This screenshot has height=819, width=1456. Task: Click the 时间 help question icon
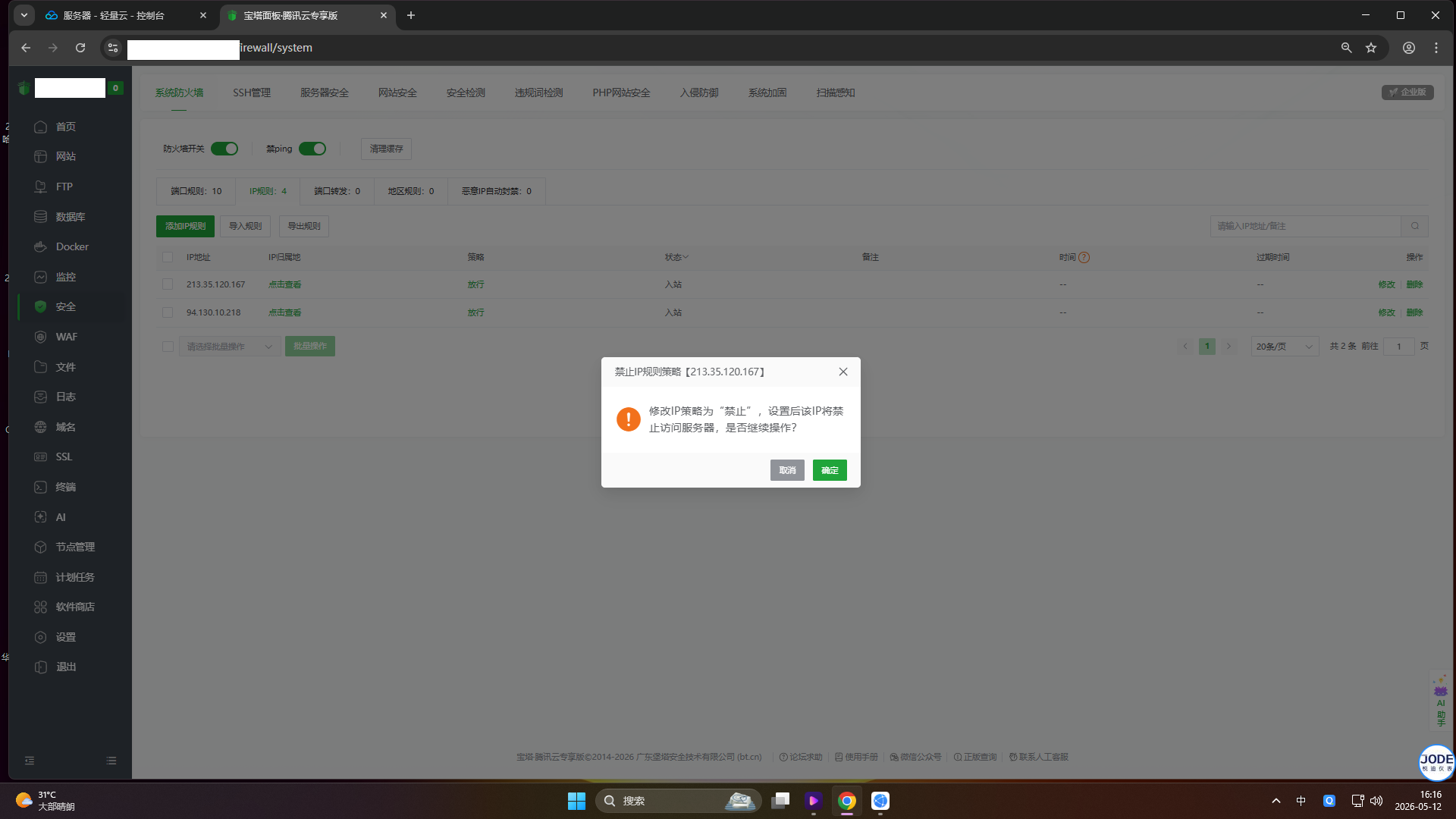1084,257
